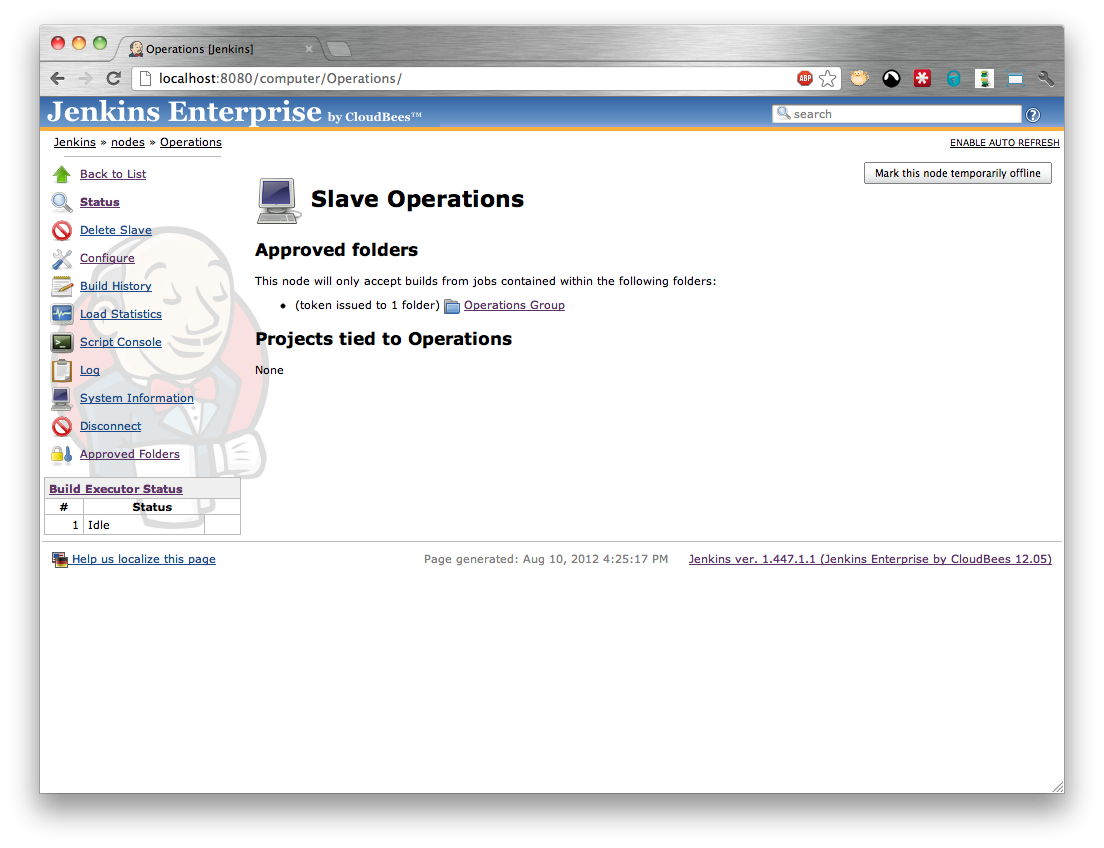This screenshot has height=848, width=1104.
Task: Click the red asterisk extension icon
Action: 922,78
